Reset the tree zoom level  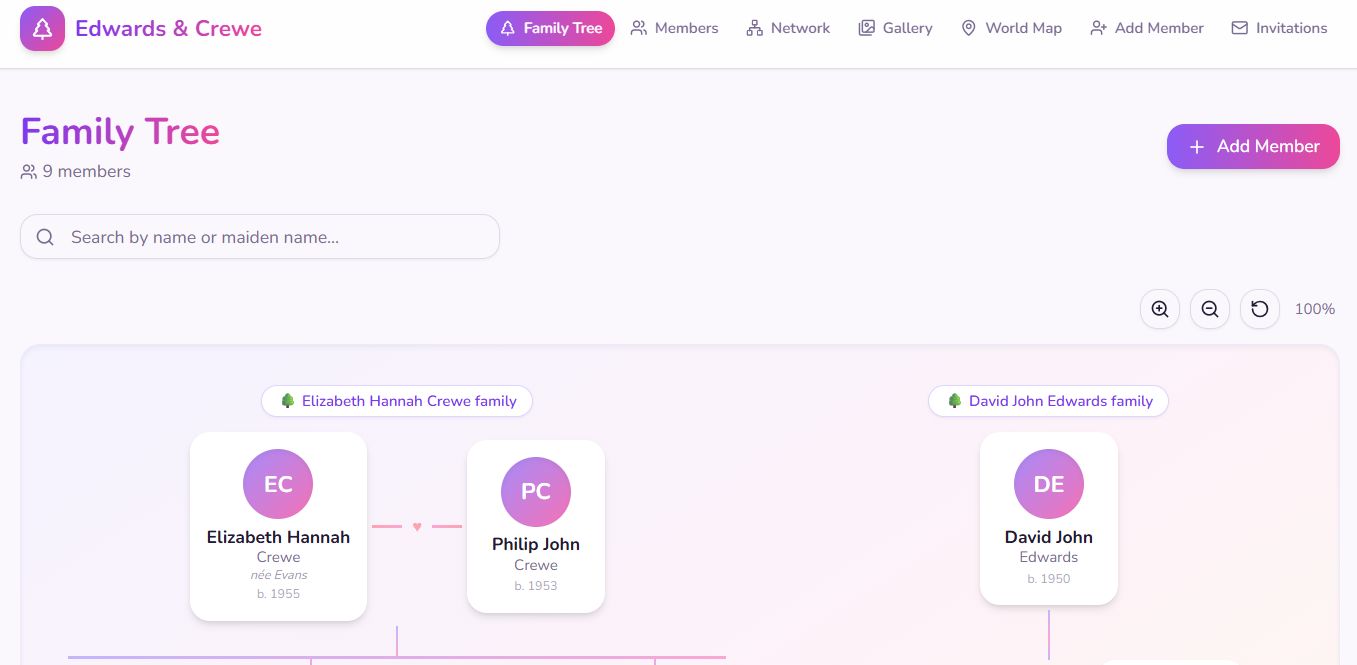pos(1260,309)
